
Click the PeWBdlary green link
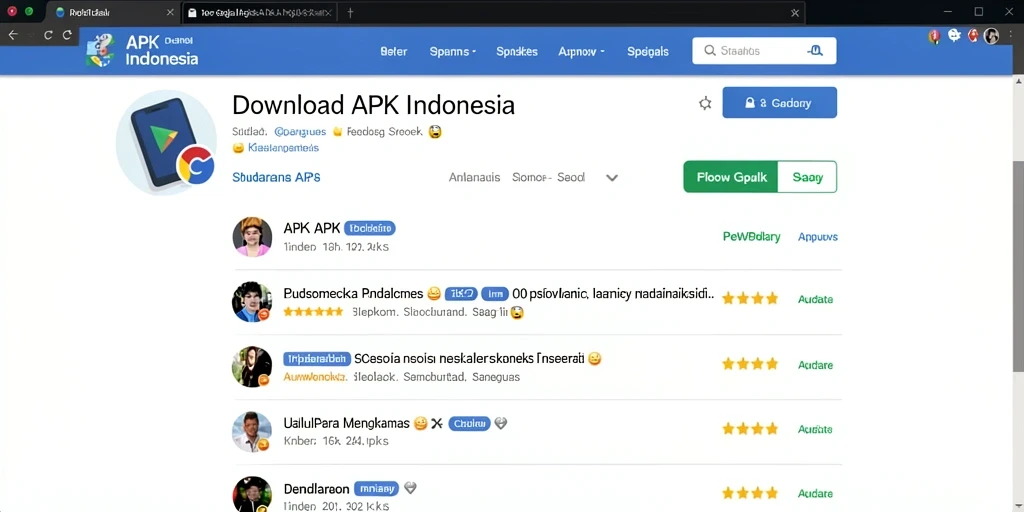pos(752,236)
